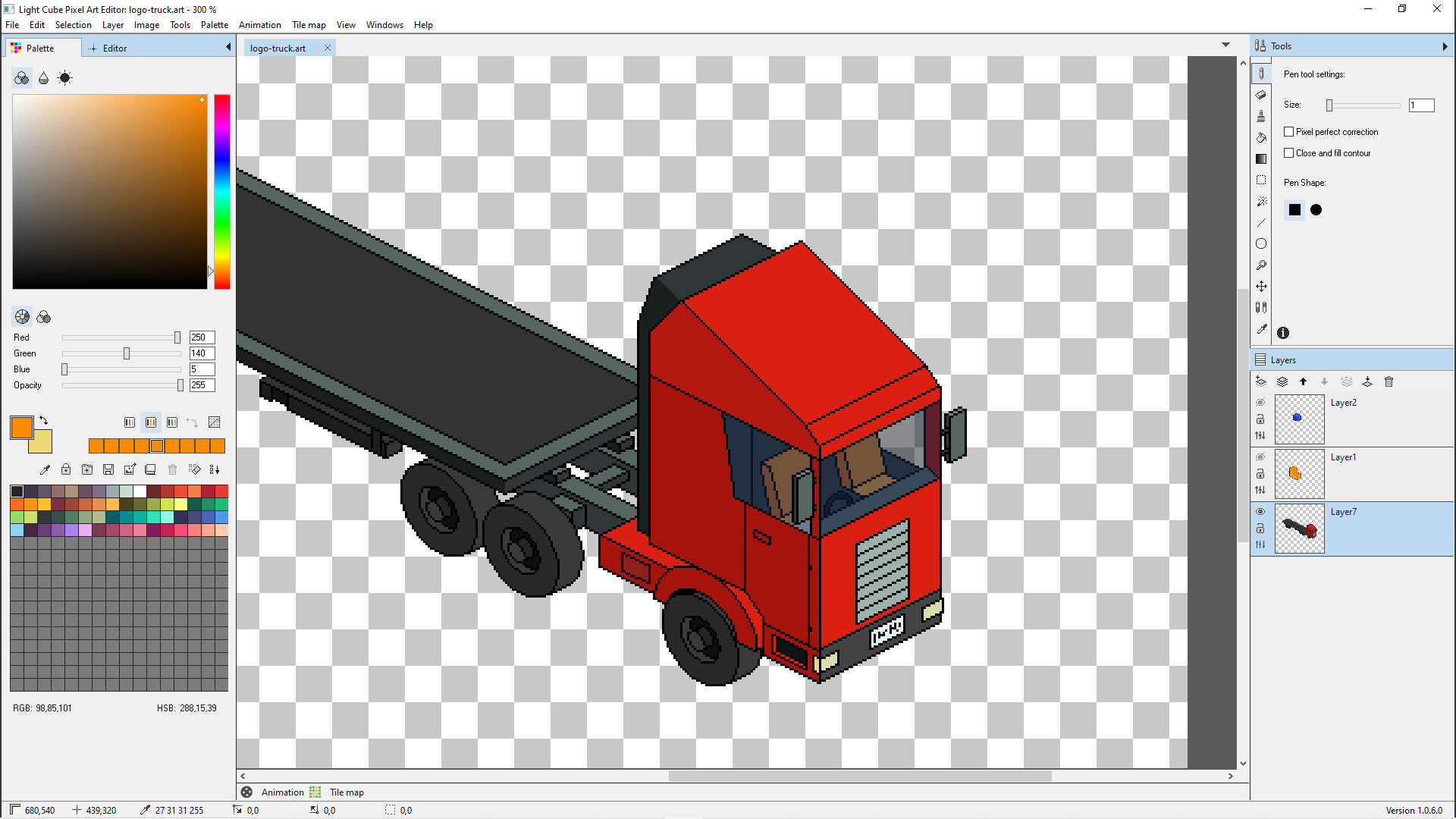Select the Paint bucket fill tool
The image size is (1456, 819).
click(1261, 137)
